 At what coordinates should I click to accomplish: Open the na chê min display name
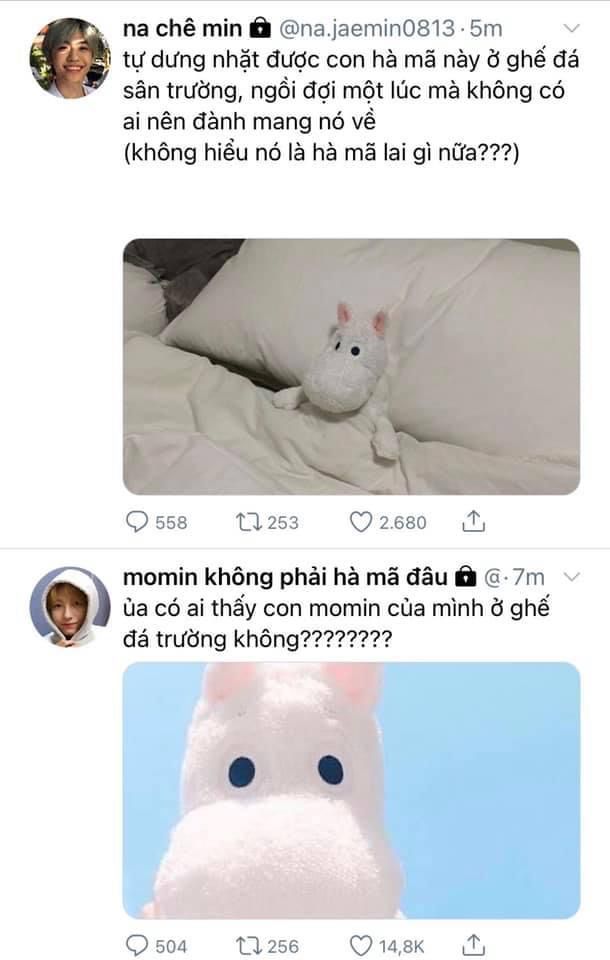[183, 28]
